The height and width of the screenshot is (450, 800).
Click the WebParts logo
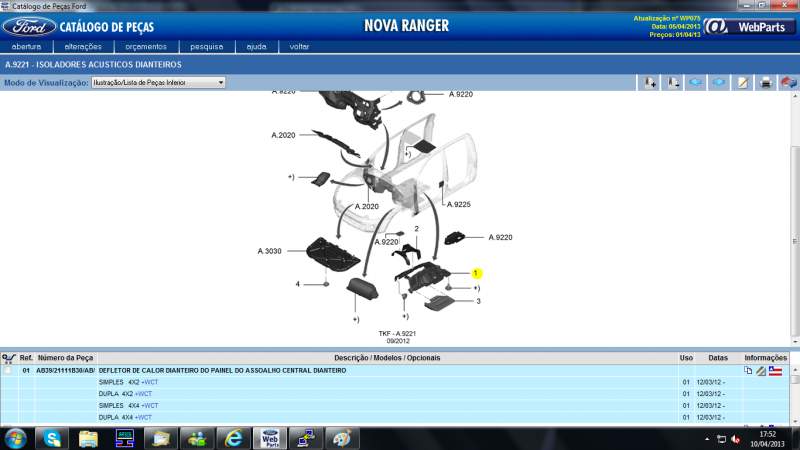748,27
